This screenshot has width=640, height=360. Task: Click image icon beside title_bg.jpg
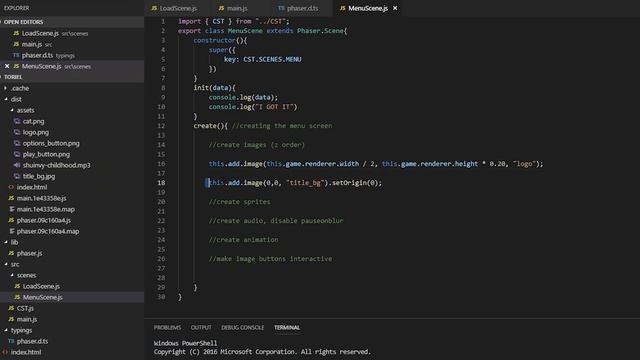pyautogui.click(x=17, y=176)
